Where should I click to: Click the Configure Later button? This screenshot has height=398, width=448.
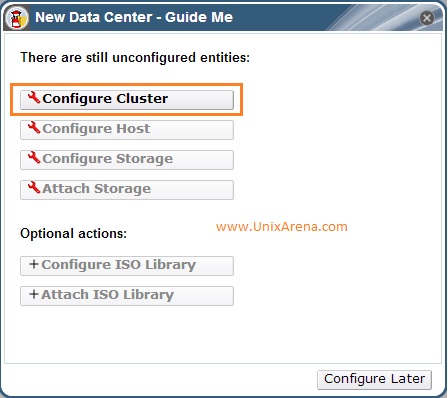[x=374, y=380]
